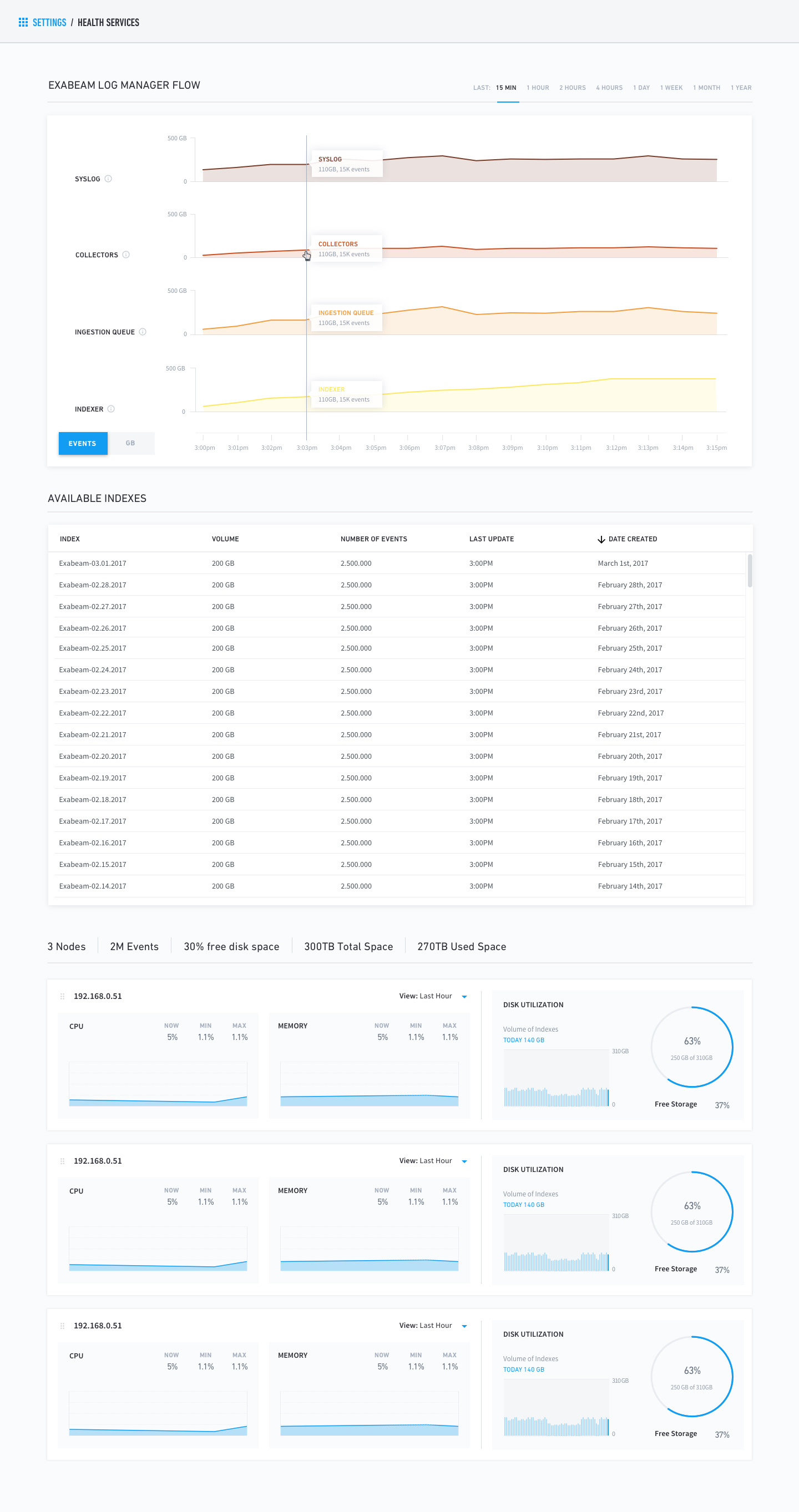Click the Syslog chart tooltip
This screenshot has height=1512, width=799.
tap(346, 164)
